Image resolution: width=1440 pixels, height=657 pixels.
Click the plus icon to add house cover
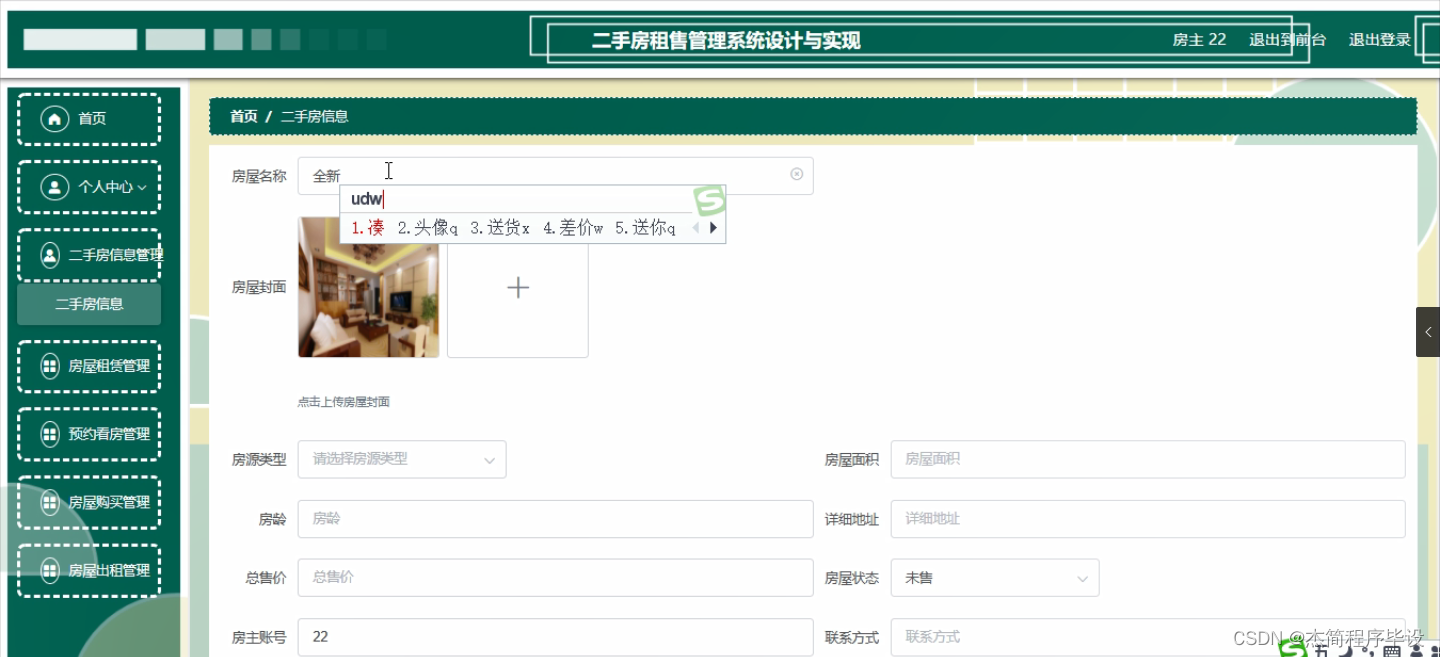pyautogui.click(x=517, y=287)
